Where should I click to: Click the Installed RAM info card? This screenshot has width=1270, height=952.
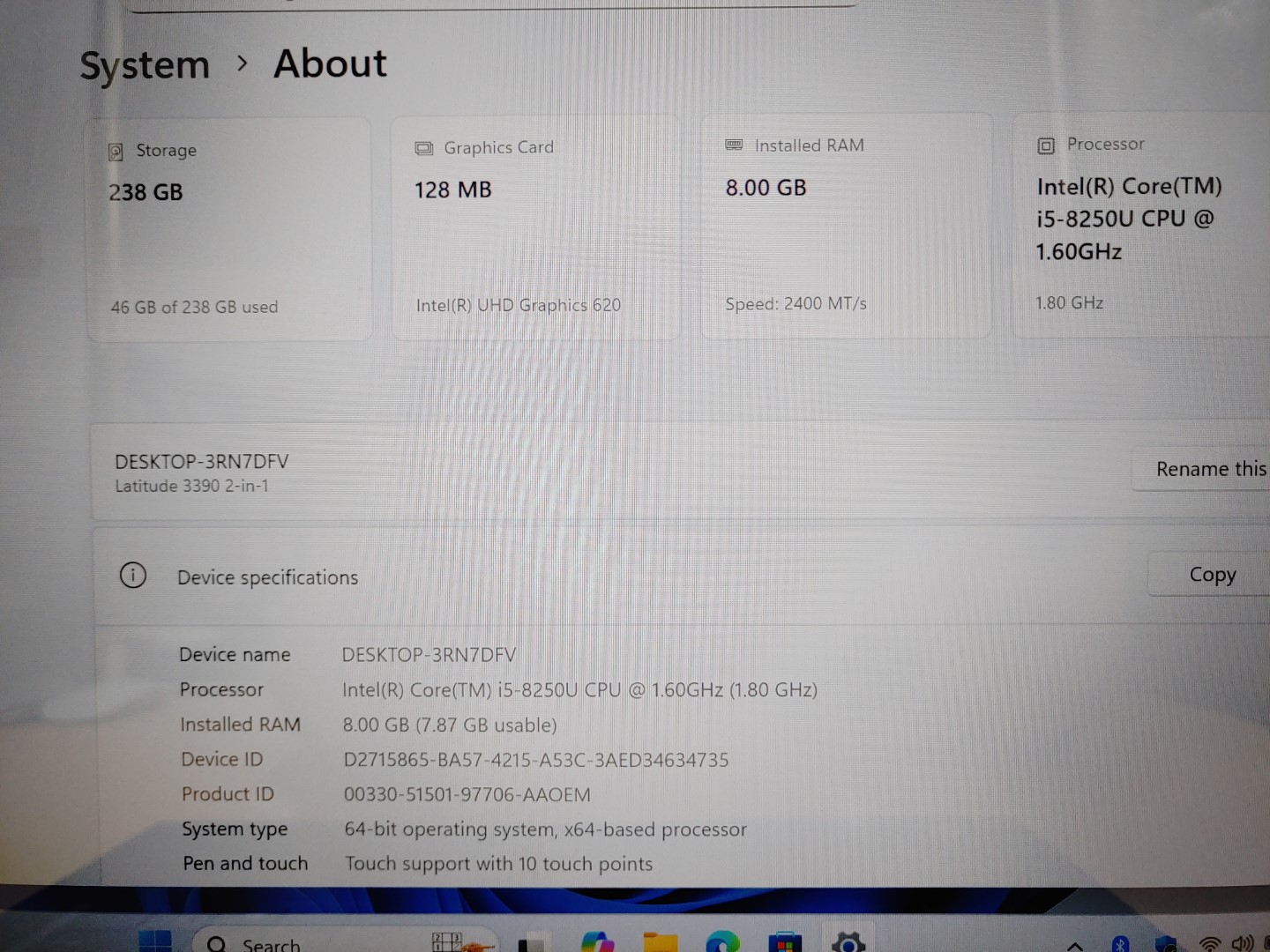(846, 226)
